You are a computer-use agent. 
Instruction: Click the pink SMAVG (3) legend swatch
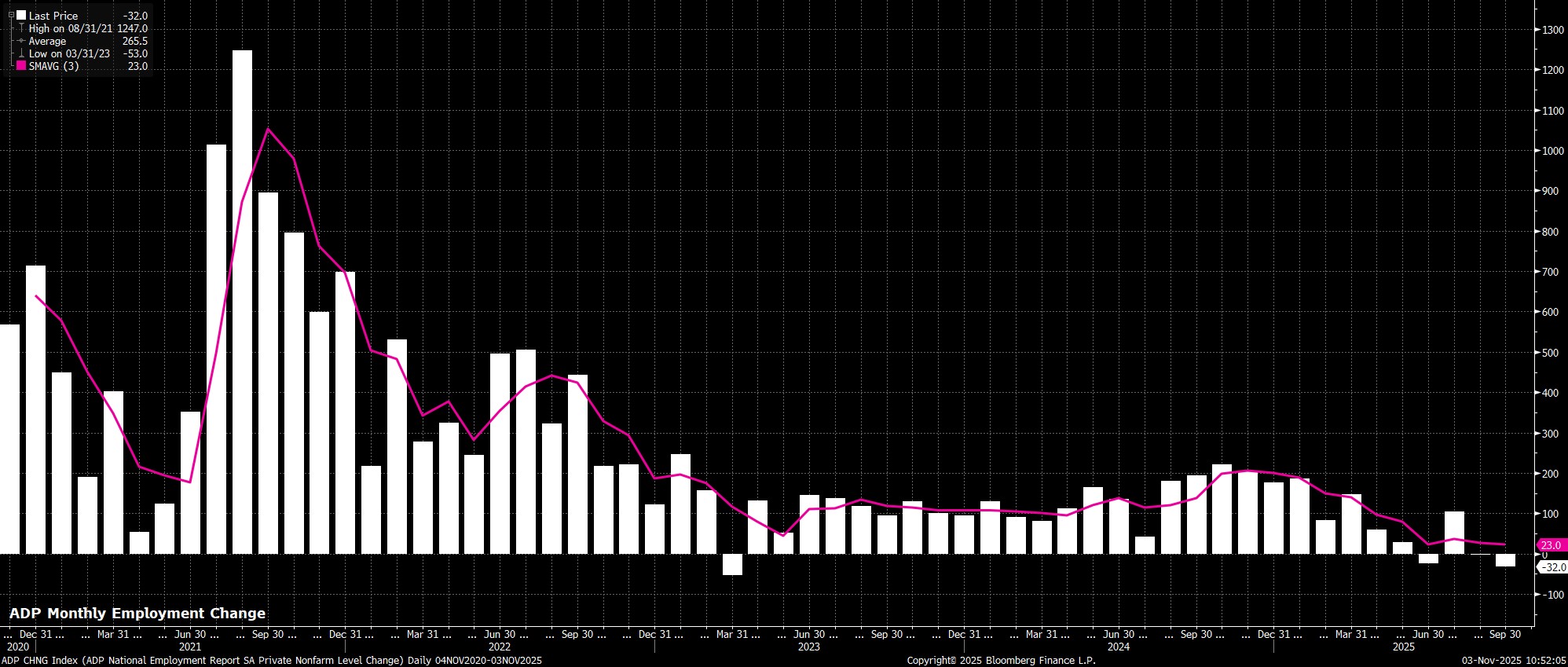coord(21,66)
